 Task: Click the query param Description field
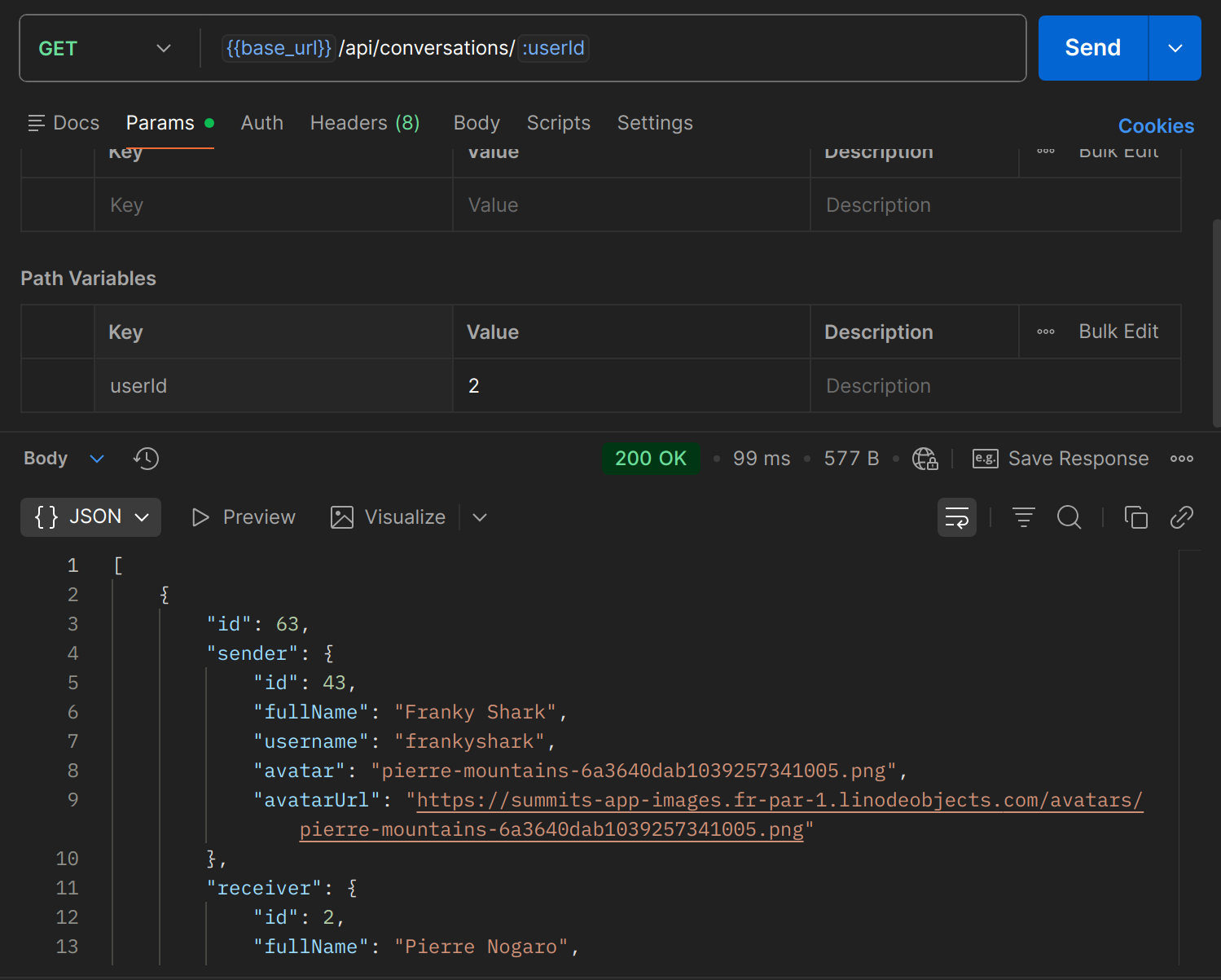click(995, 205)
